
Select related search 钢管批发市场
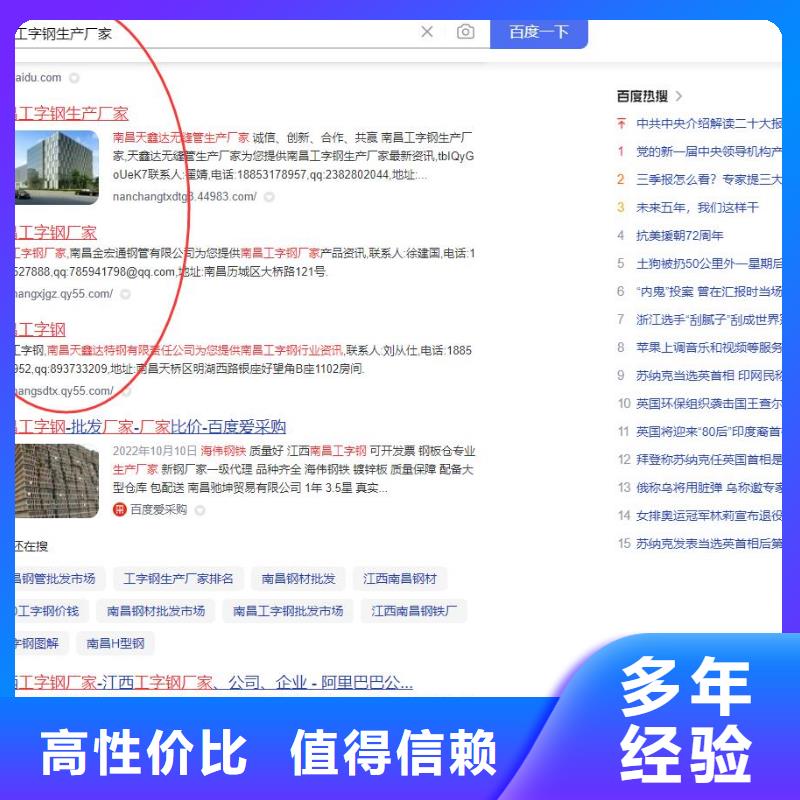click(x=60, y=579)
